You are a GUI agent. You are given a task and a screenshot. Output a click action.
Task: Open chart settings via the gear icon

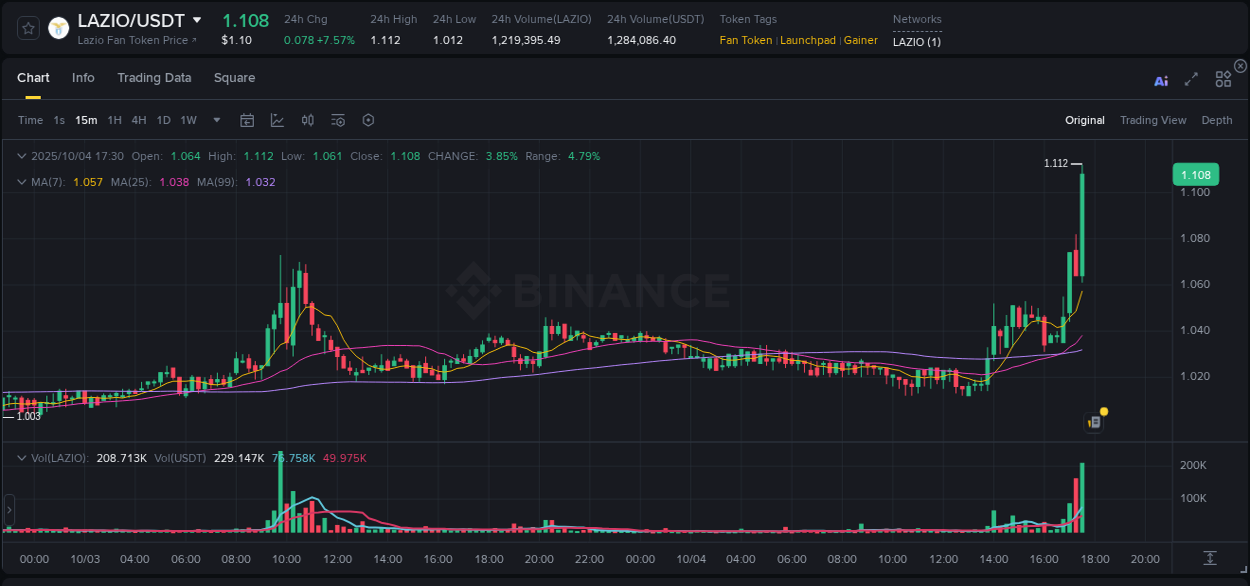(368, 120)
